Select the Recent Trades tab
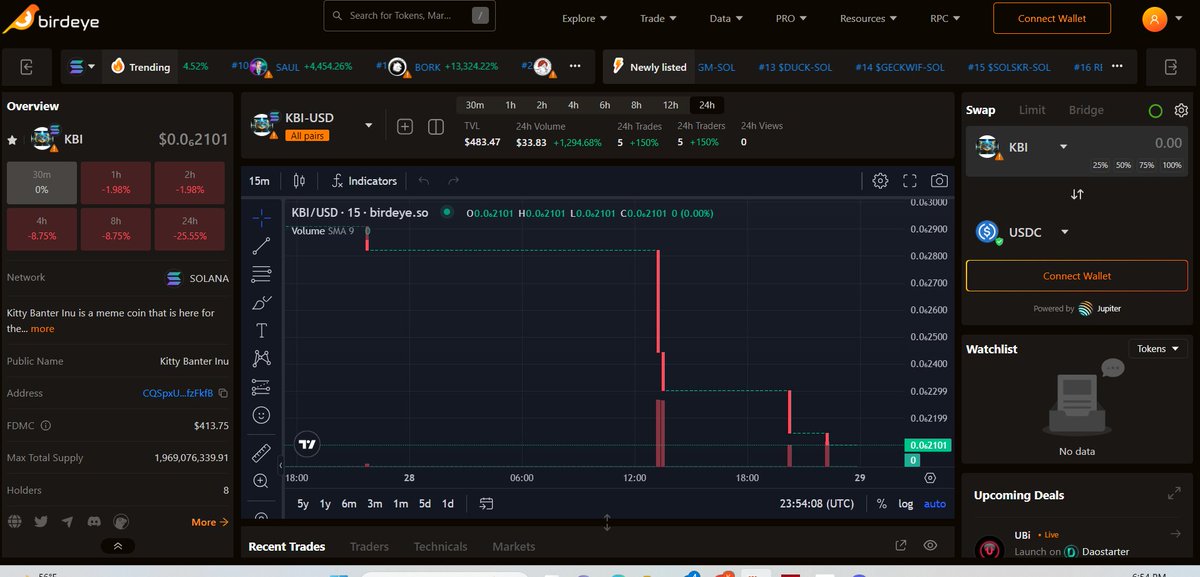 coord(286,547)
